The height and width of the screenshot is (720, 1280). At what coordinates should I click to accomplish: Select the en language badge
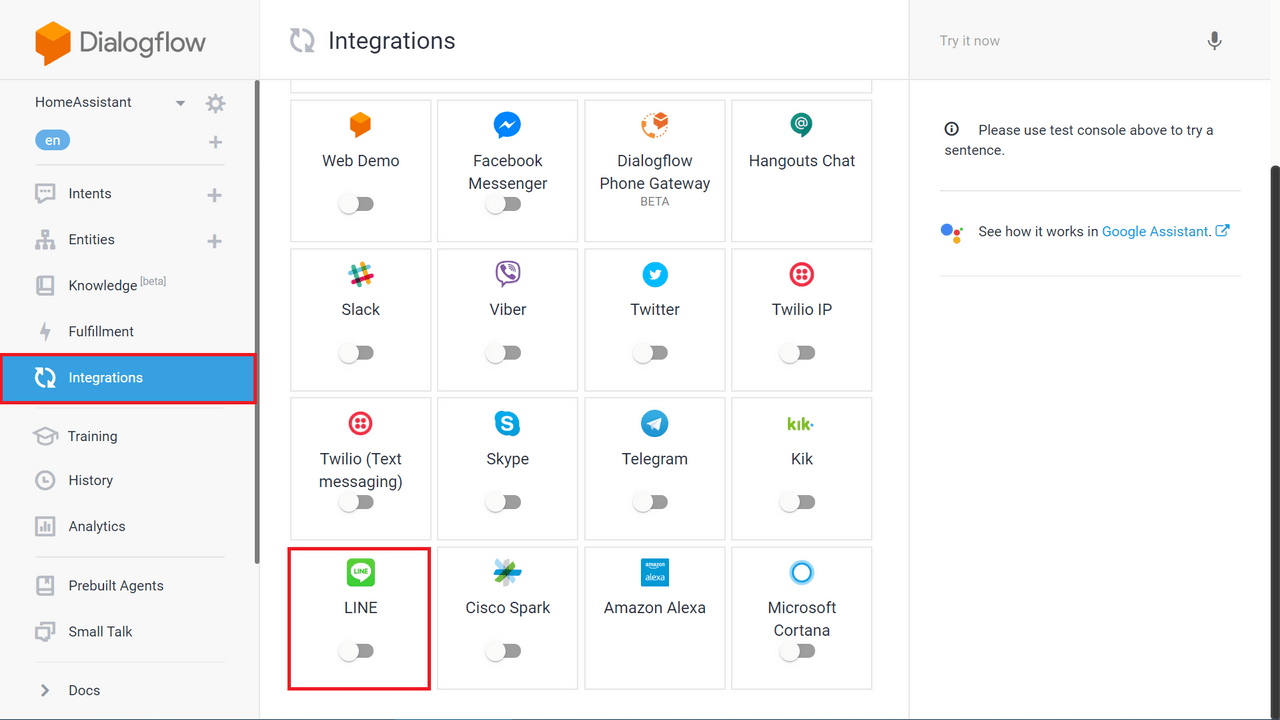pos(52,141)
